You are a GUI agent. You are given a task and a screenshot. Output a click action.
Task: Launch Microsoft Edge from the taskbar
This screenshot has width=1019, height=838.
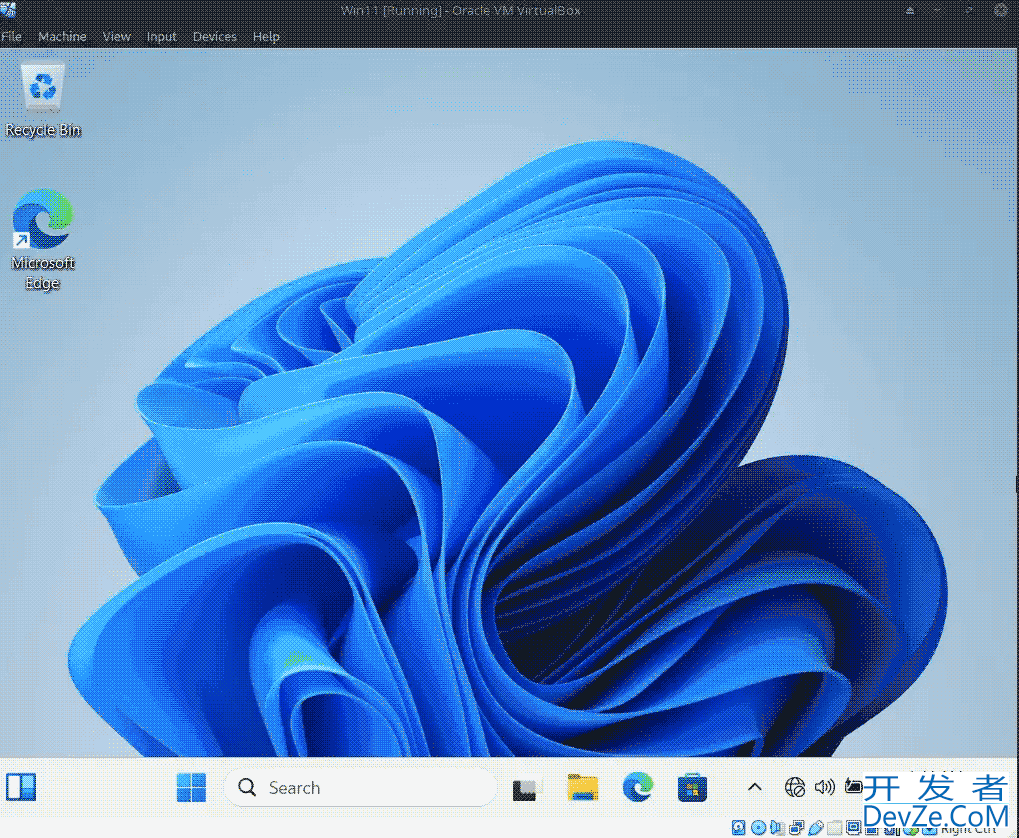638,787
